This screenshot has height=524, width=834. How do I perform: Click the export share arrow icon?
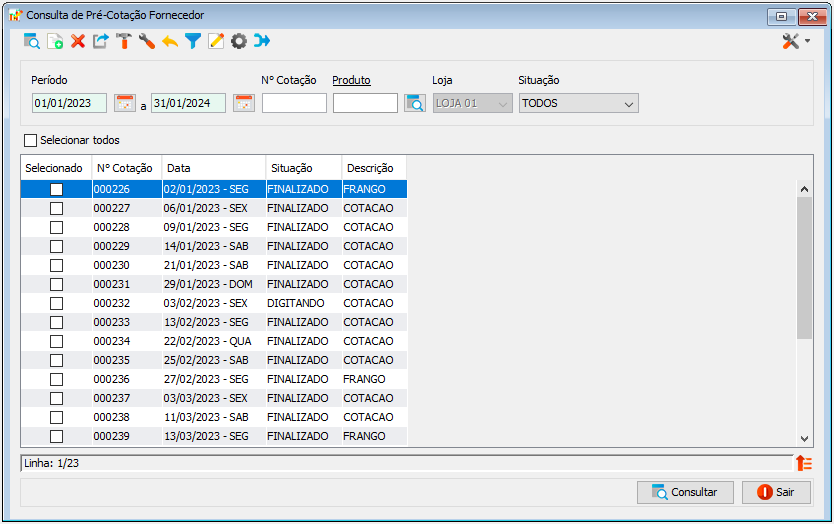coord(101,41)
